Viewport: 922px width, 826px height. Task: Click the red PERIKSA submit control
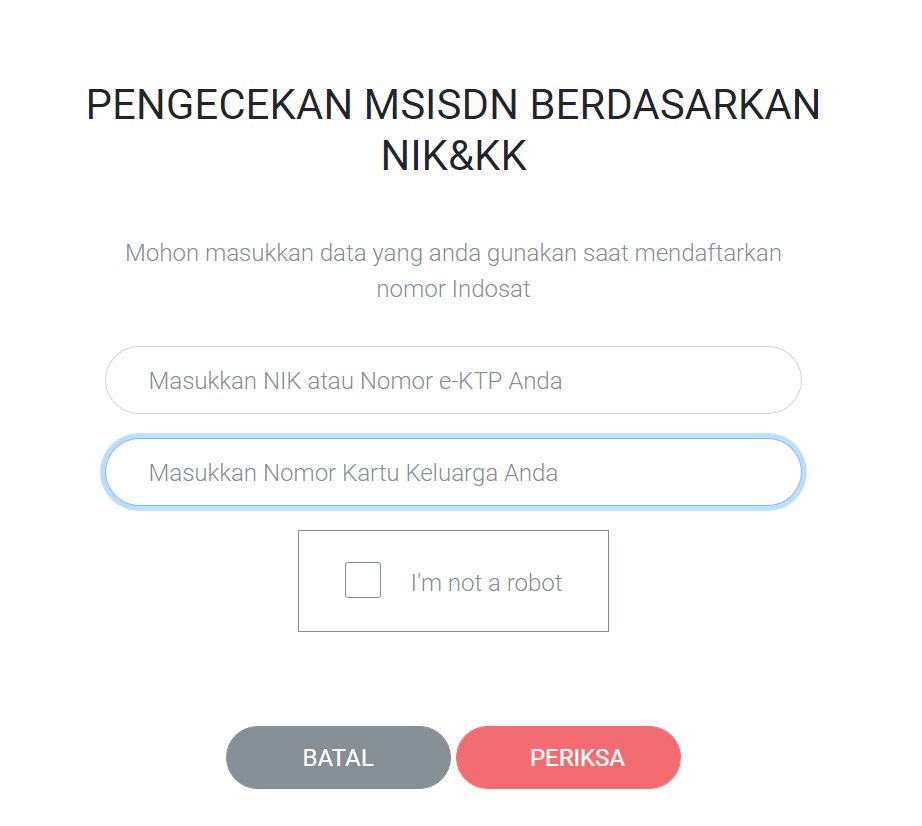click(x=567, y=757)
